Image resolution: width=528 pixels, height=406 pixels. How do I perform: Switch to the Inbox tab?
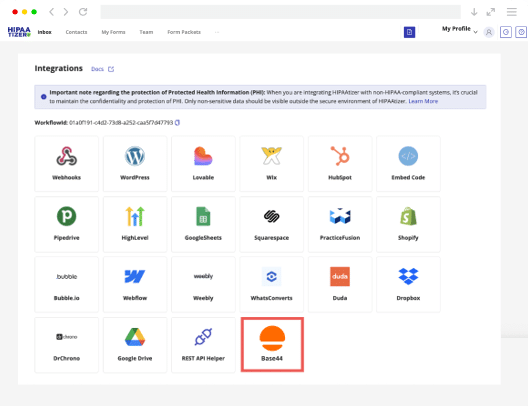44,32
